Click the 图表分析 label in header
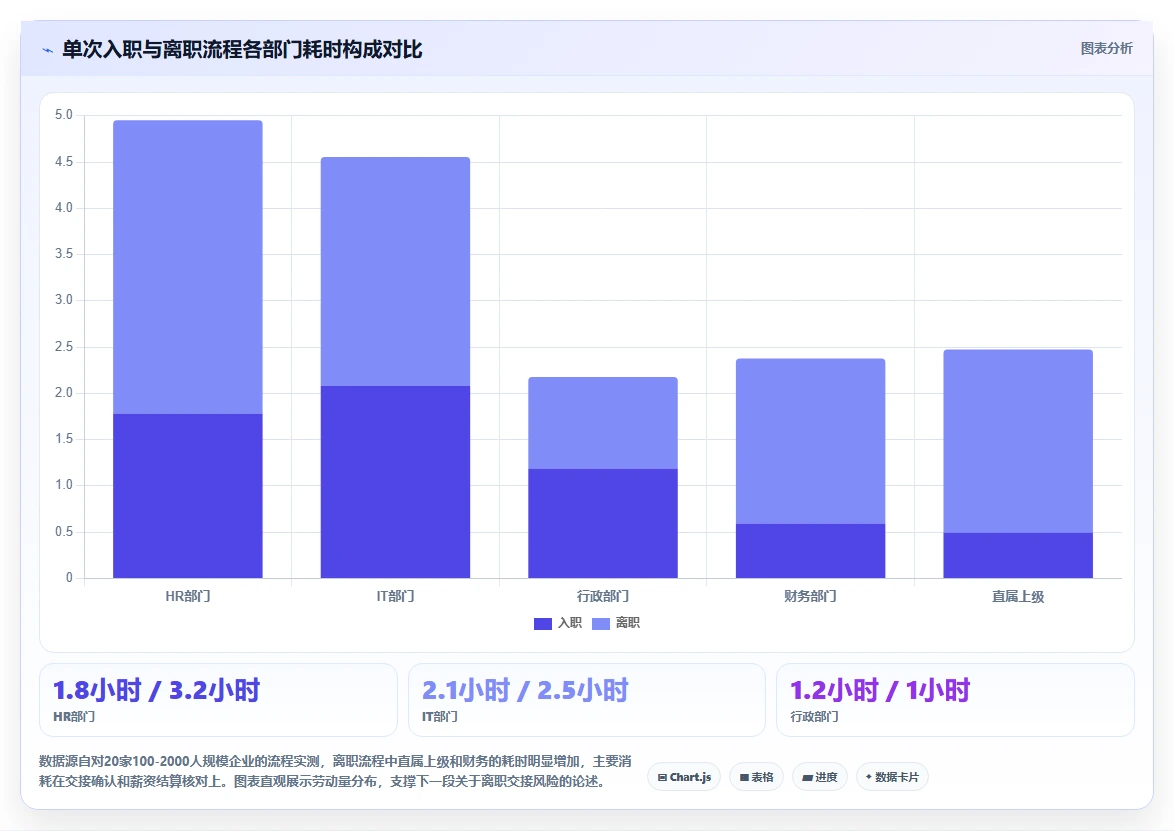This screenshot has width=1174, height=831. coord(1106,49)
